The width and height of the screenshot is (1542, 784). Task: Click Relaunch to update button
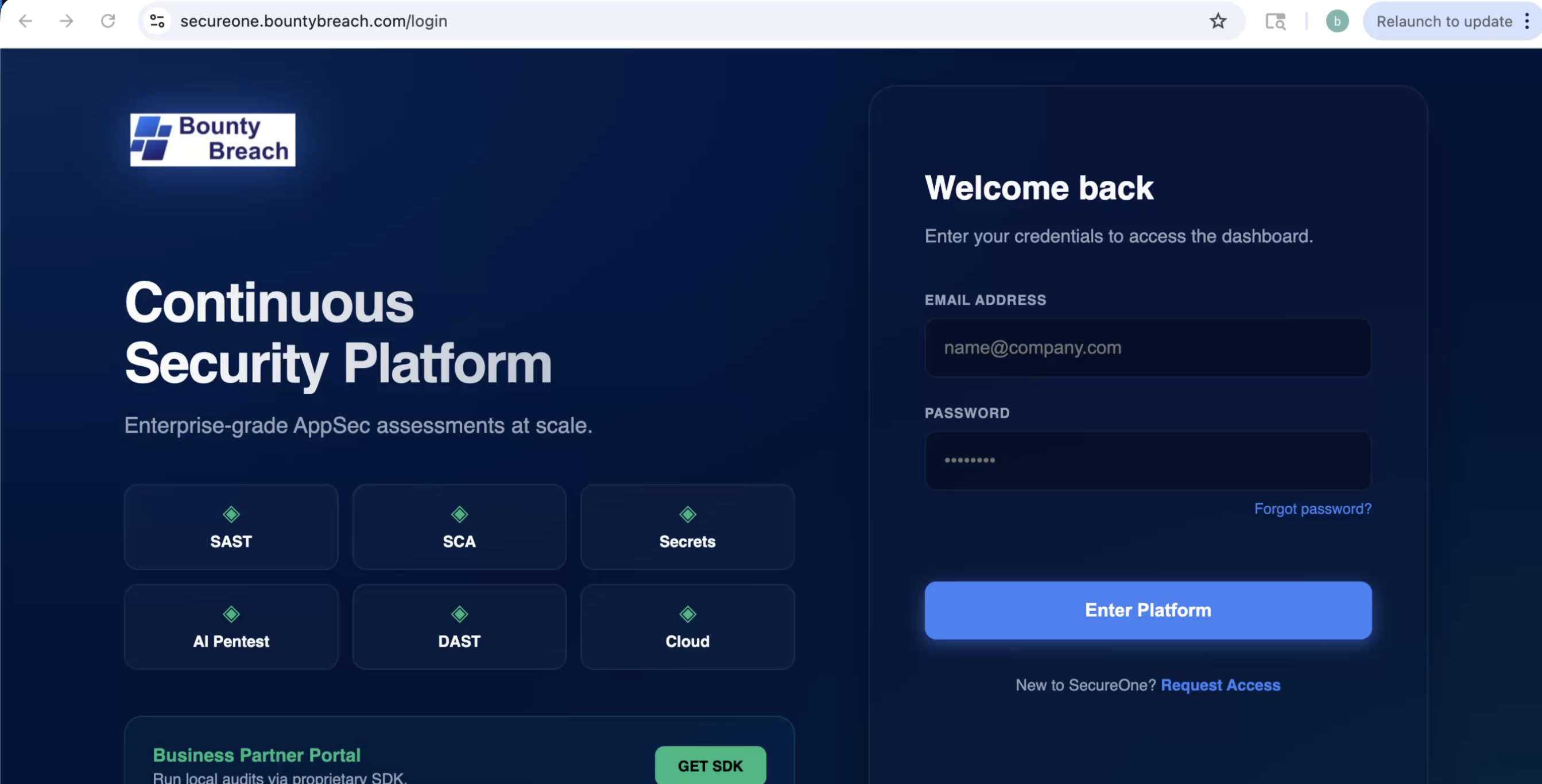click(x=1444, y=22)
